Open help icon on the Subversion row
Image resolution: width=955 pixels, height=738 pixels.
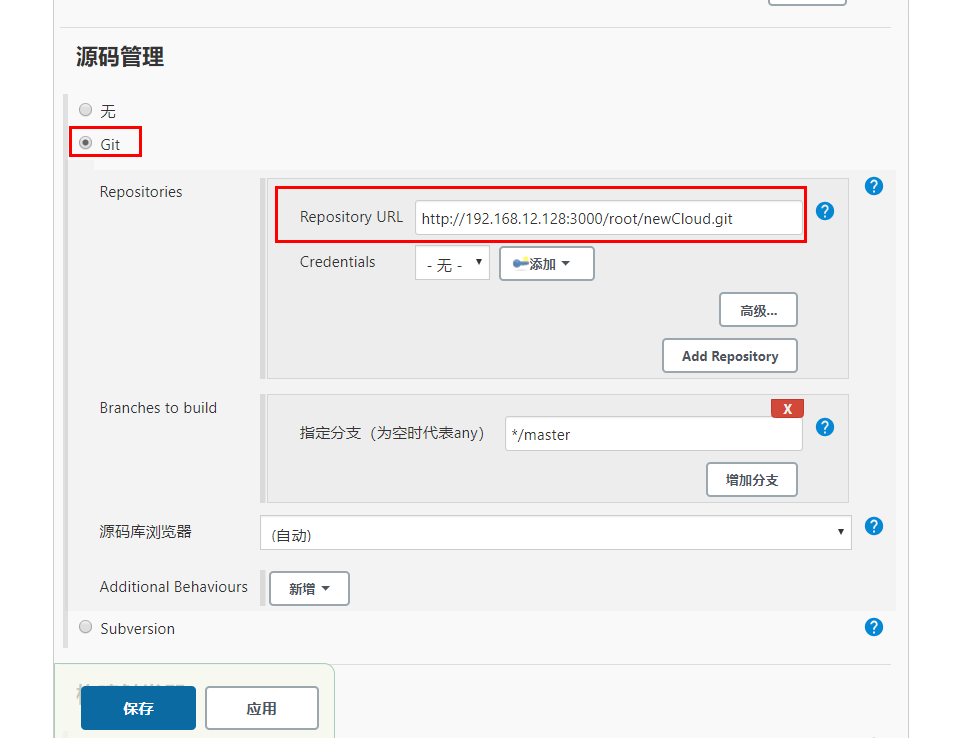tap(873, 627)
